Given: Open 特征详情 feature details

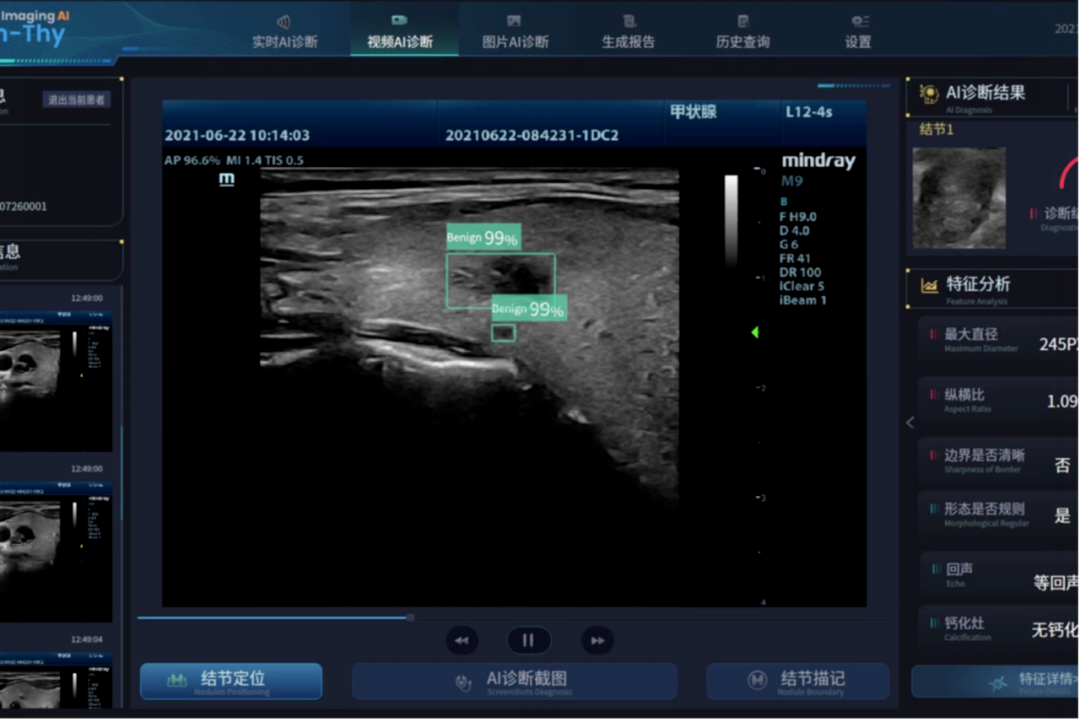Looking at the screenshot, I should coord(995,681).
